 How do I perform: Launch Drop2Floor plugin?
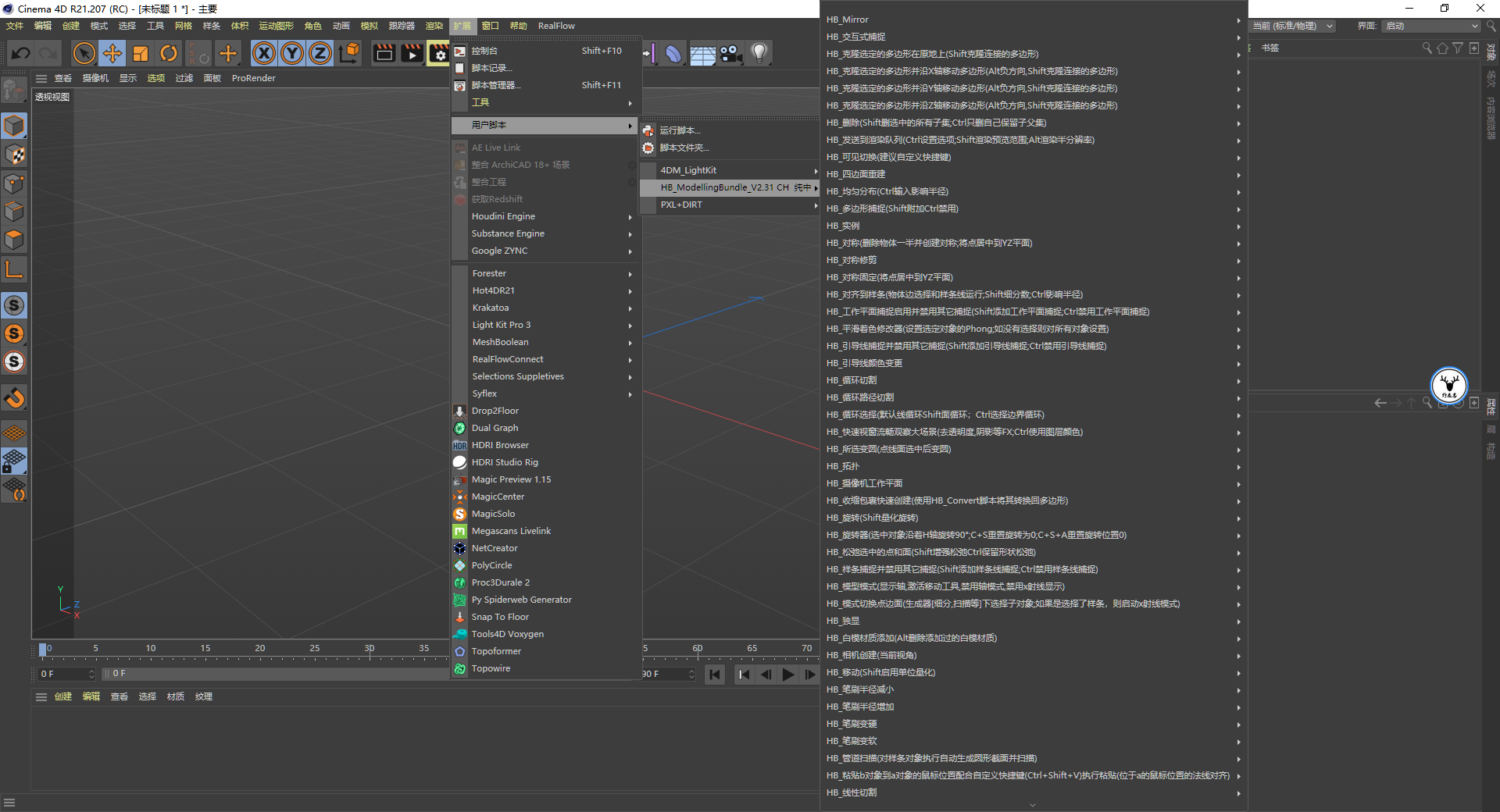[x=546, y=411]
